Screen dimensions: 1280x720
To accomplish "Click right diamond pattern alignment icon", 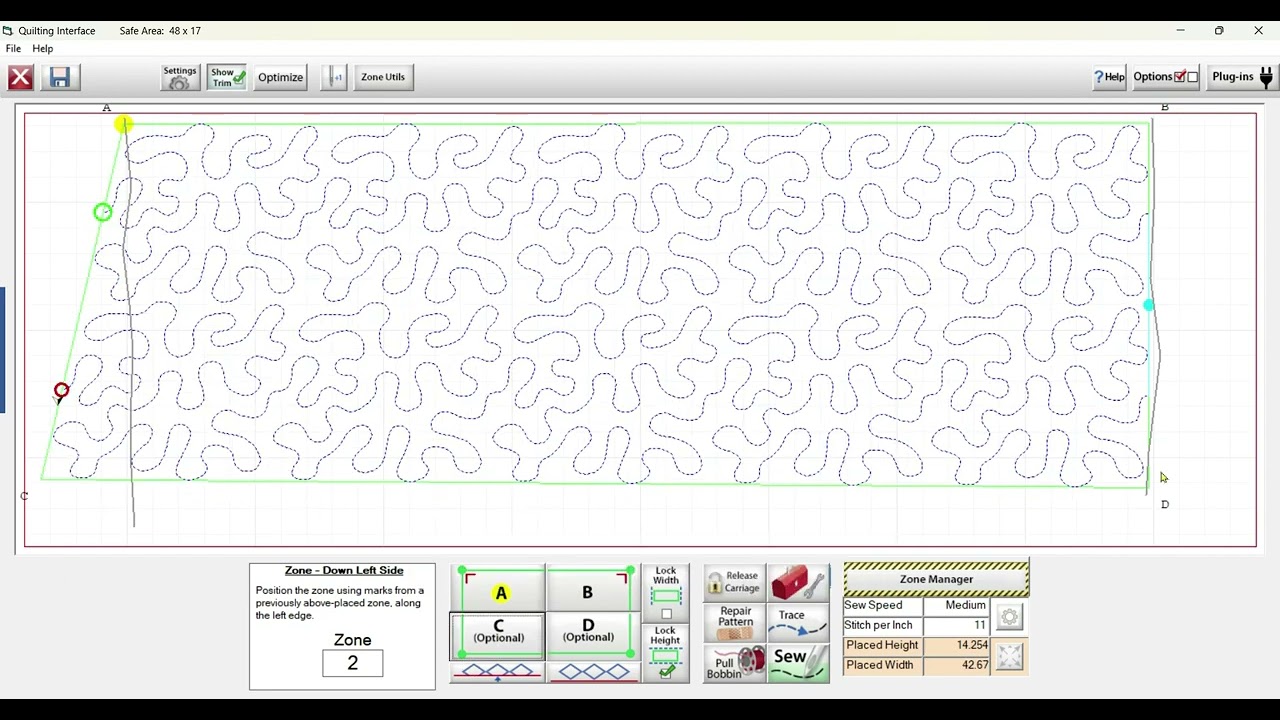I will [594, 672].
